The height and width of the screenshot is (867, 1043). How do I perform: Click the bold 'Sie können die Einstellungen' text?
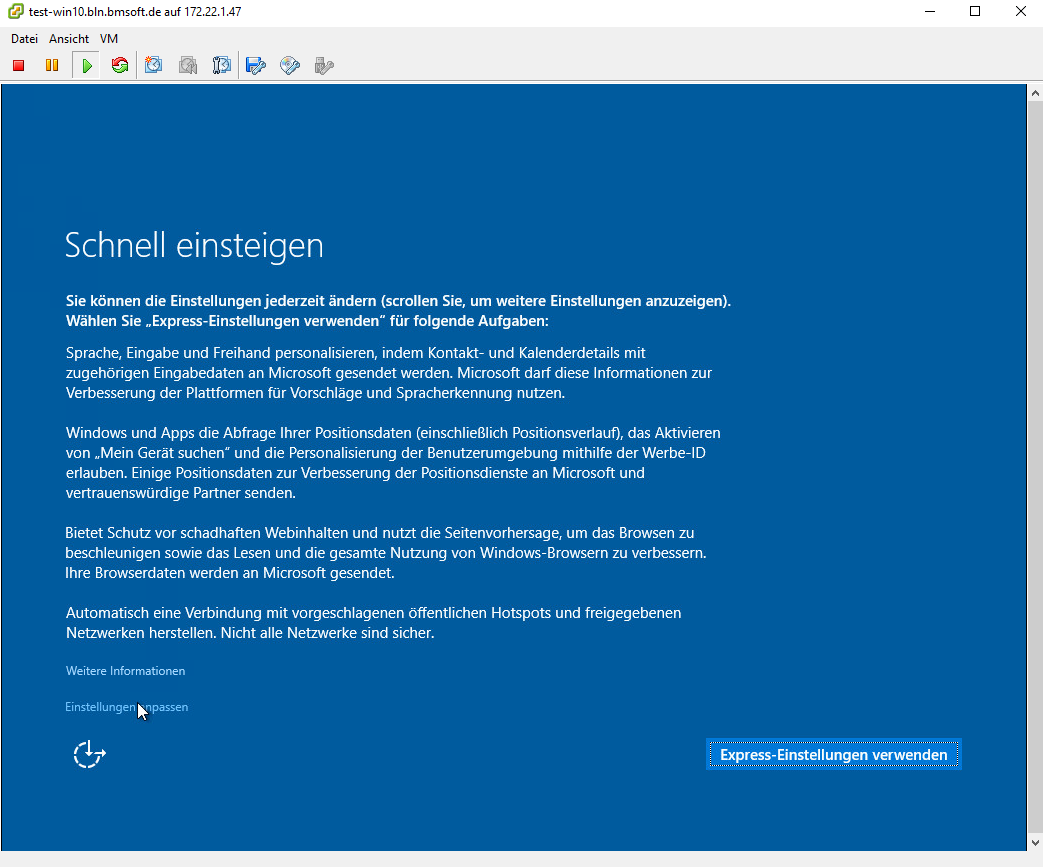pos(398,311)
